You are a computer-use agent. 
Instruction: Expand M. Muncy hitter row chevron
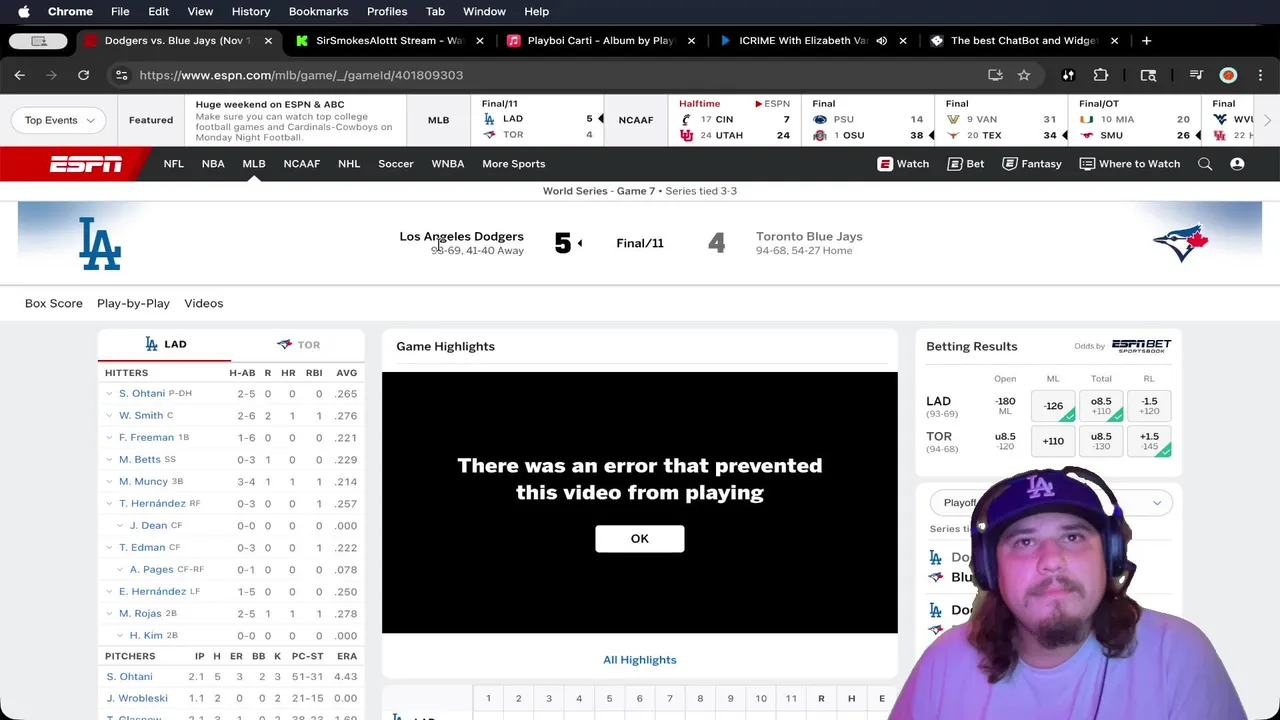(x=109, y=481)
